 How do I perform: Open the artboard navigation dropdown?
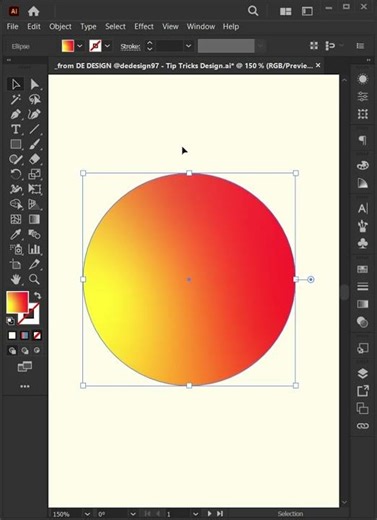(x=195, y=514)
